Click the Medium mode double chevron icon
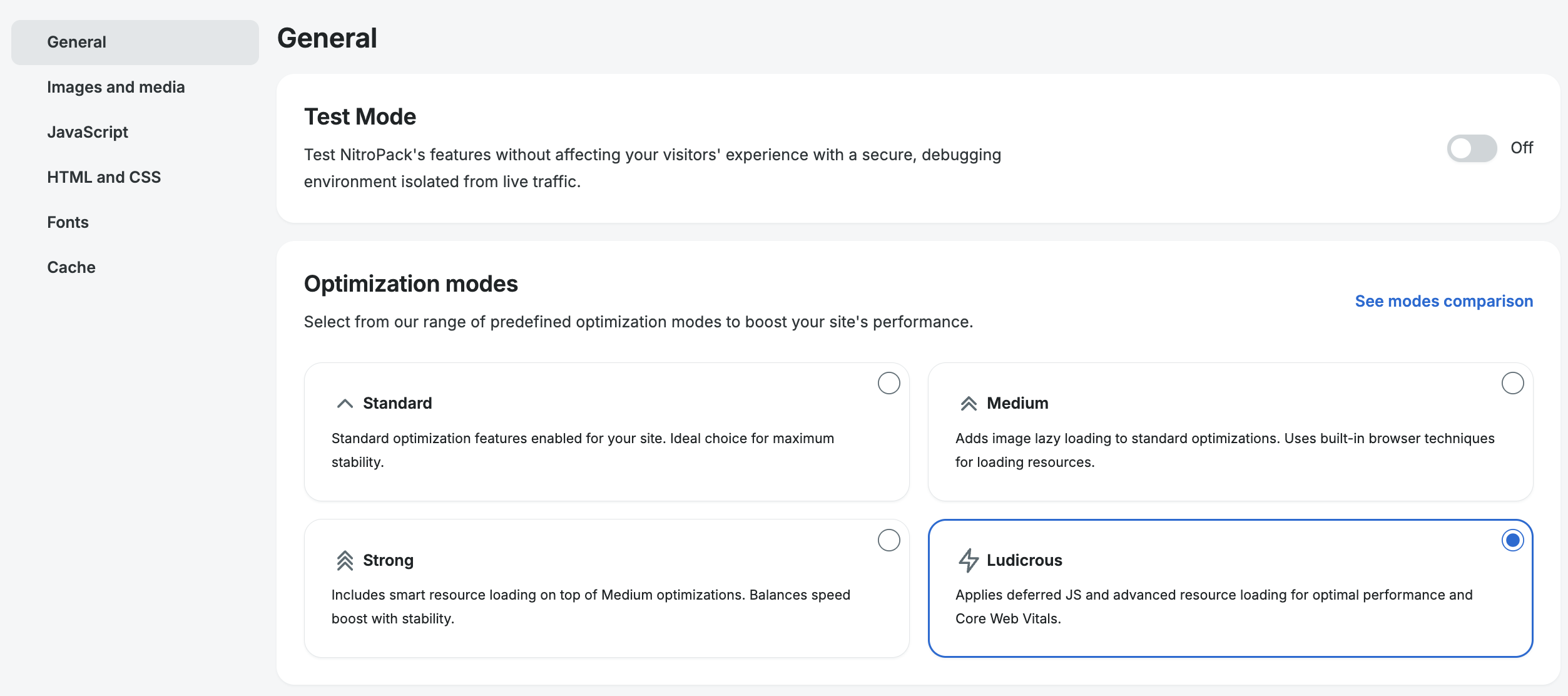Viewport: 1568px width, 696px height. [x=969, y=404]
